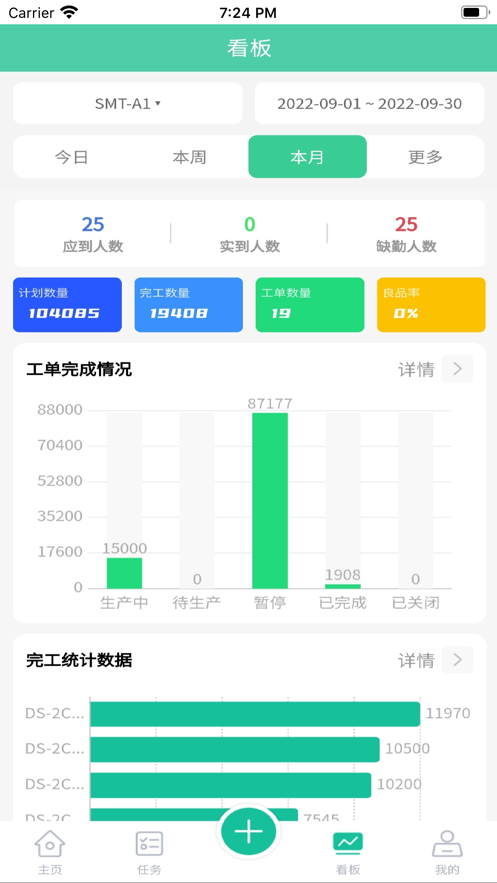Select the horizontal bar labeled 10200
The height and width of the screenshot is (883, 497).
click(x=231, y=784)
